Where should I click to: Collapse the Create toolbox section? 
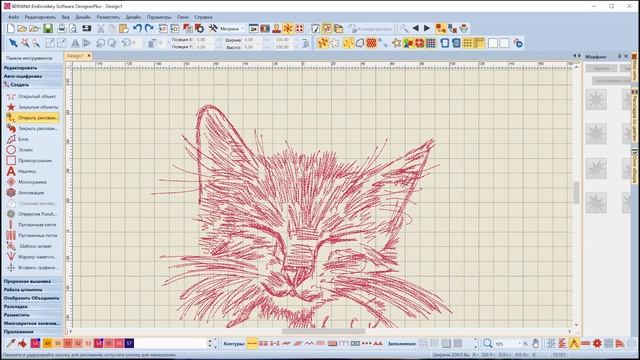[32, 85]
